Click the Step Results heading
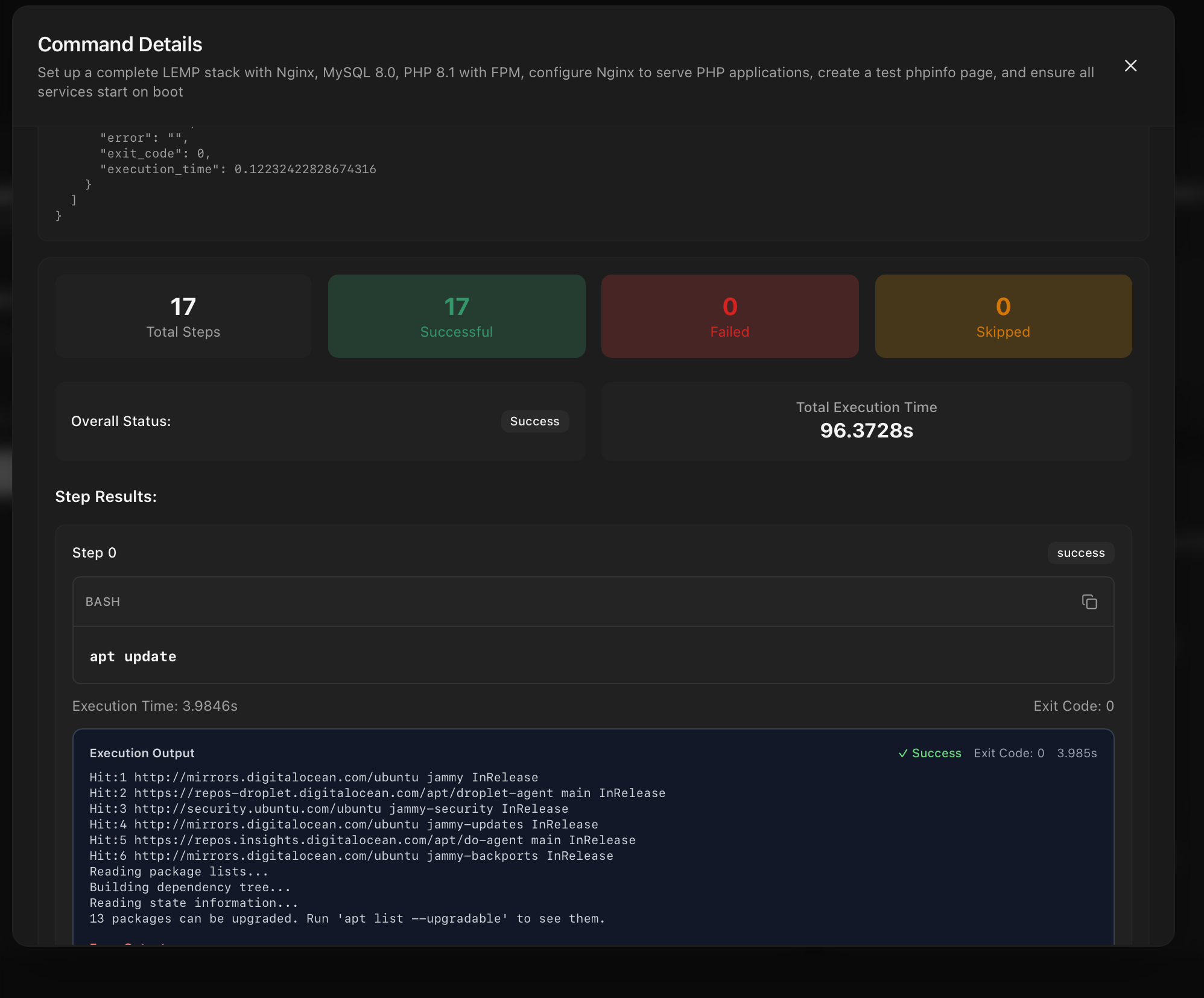Image resolution: width=1204 pixels, height=998 pixels. click(106, 497)
